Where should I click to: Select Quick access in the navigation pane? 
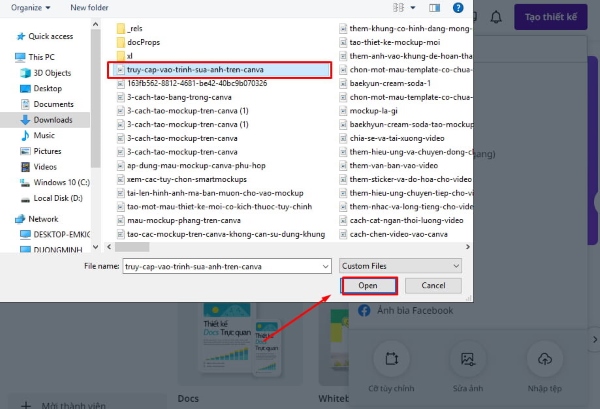48,36
